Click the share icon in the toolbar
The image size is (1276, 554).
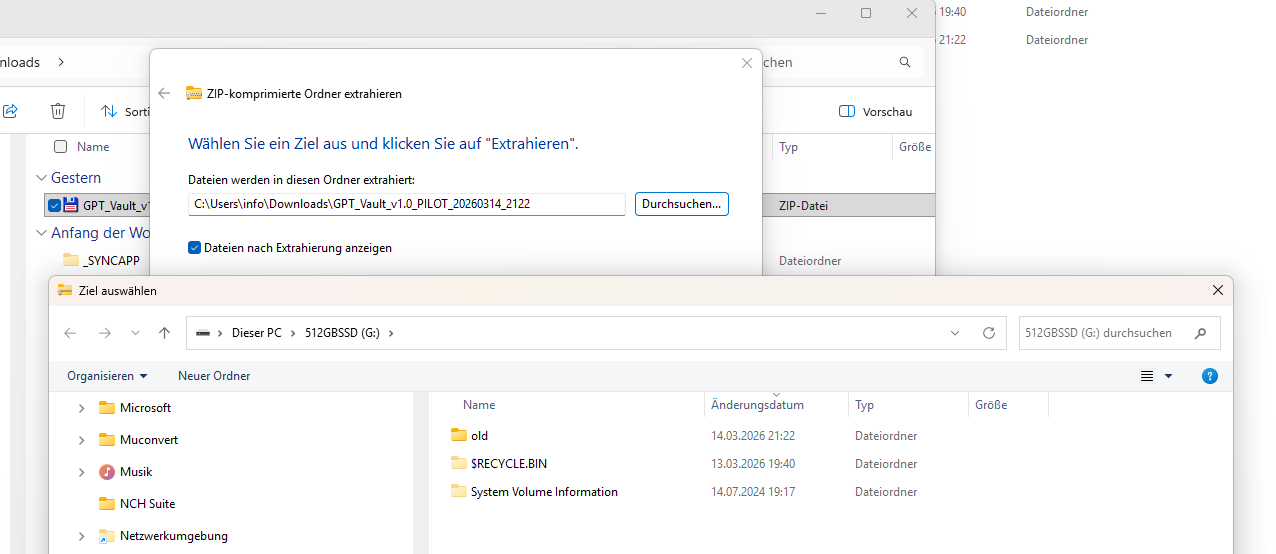(x=11, y=111)
